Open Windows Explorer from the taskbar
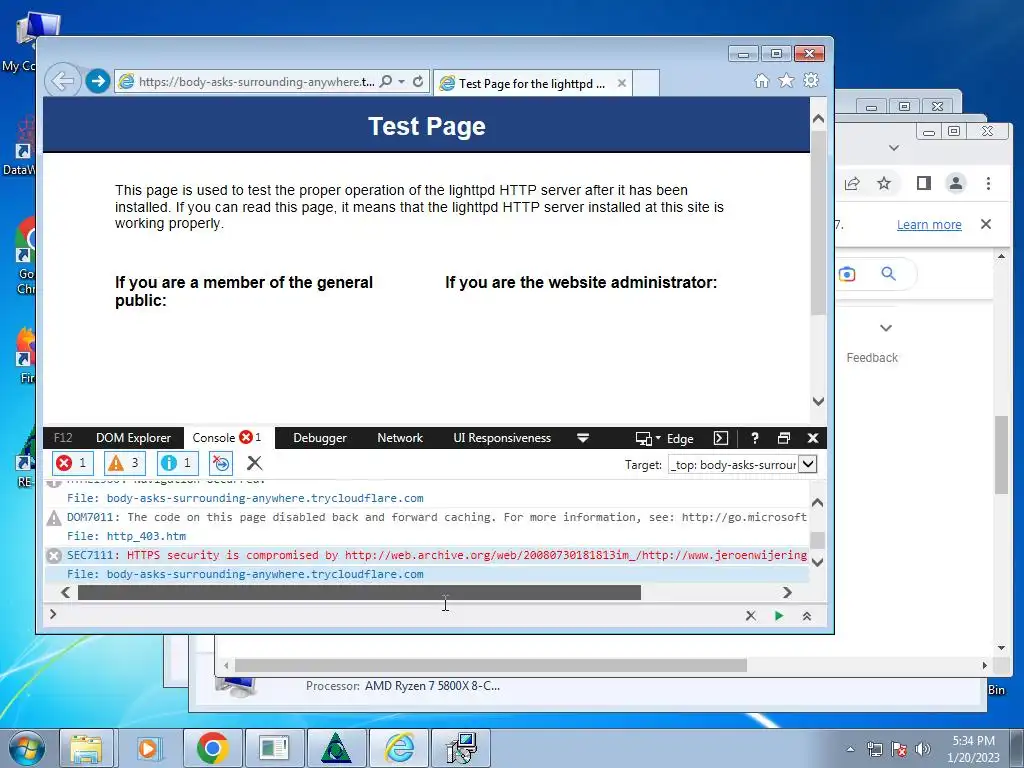The height and width of the screenshot is (768, 1024). coord(87,748)
